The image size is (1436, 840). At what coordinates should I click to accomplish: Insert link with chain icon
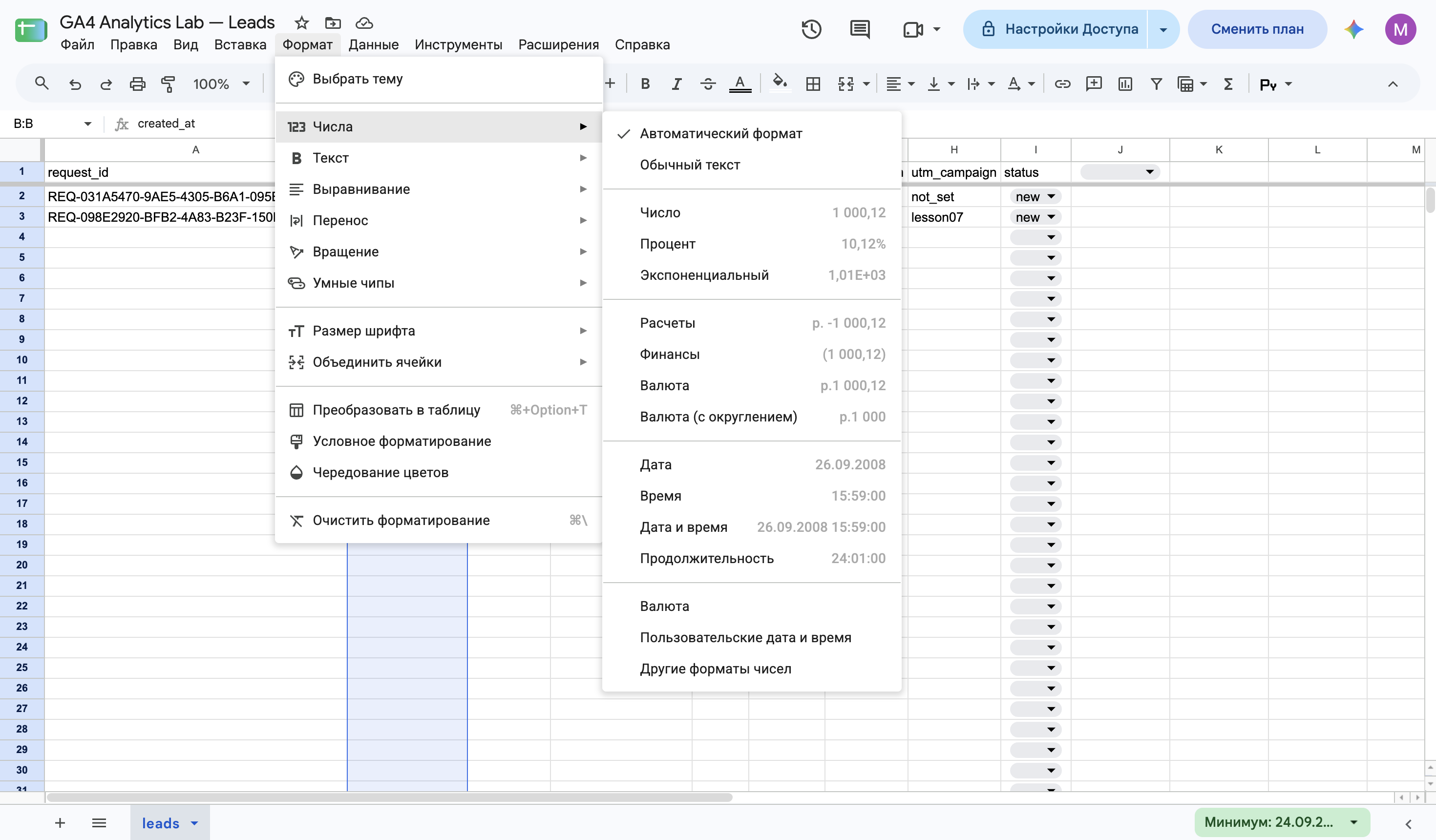click(1062, 84)
